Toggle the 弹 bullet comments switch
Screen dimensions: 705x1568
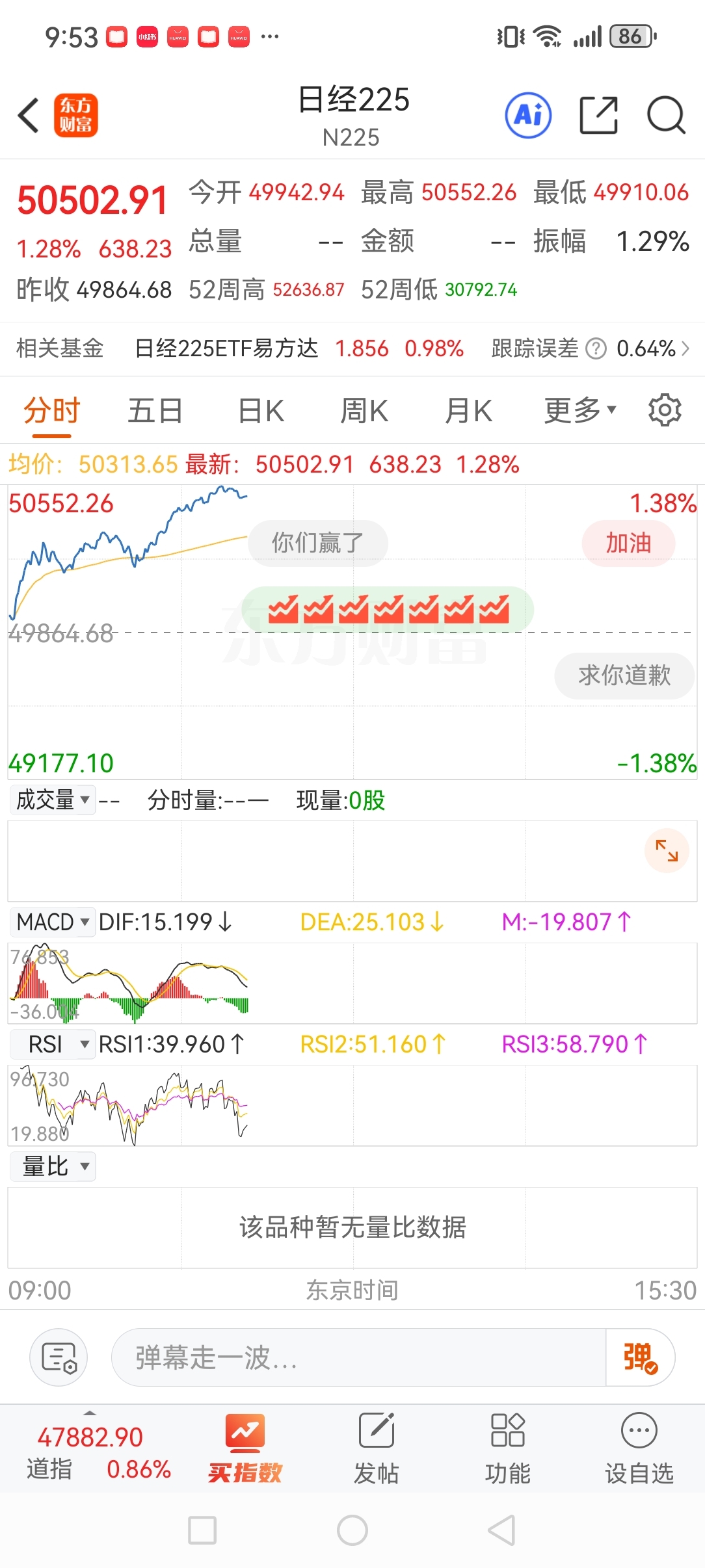click(x=641, y=1357)
